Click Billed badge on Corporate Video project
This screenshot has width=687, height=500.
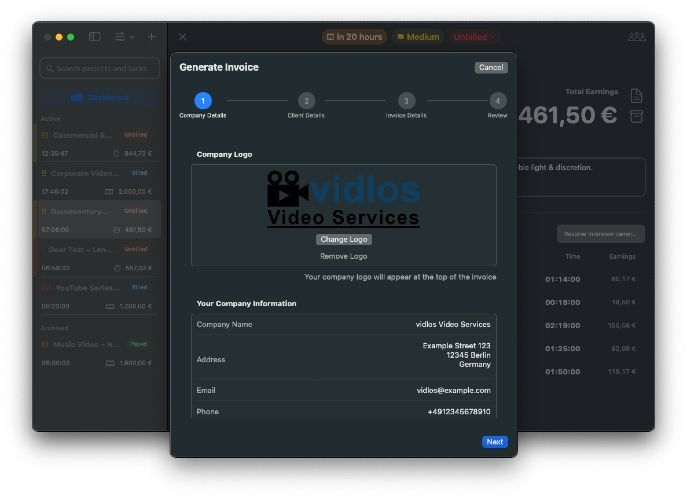tap(139, 173)
